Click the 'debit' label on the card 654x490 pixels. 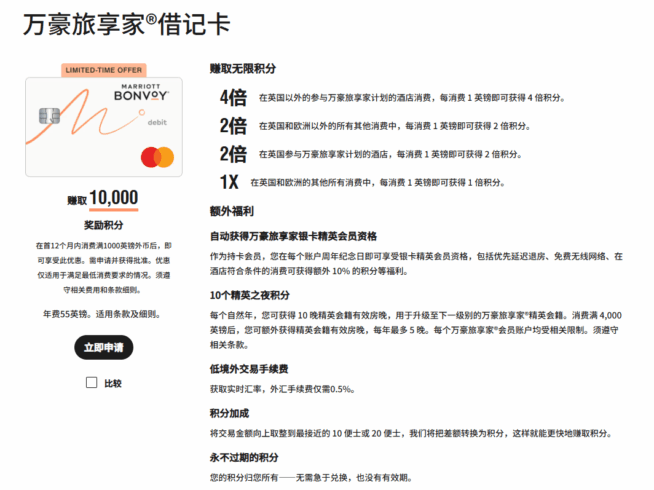(157, 120)
